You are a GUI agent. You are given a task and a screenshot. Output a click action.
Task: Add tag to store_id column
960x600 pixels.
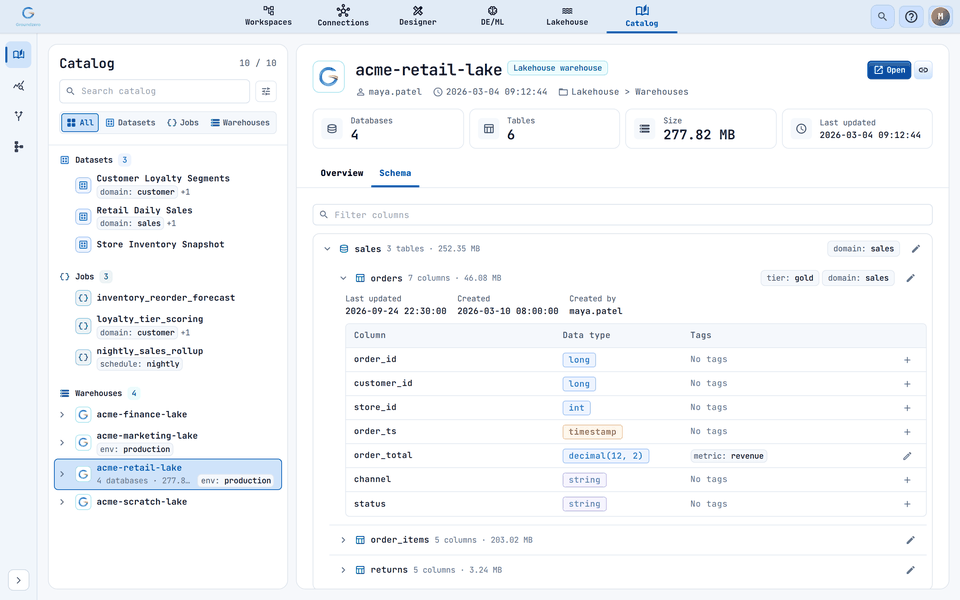(907, 408)
